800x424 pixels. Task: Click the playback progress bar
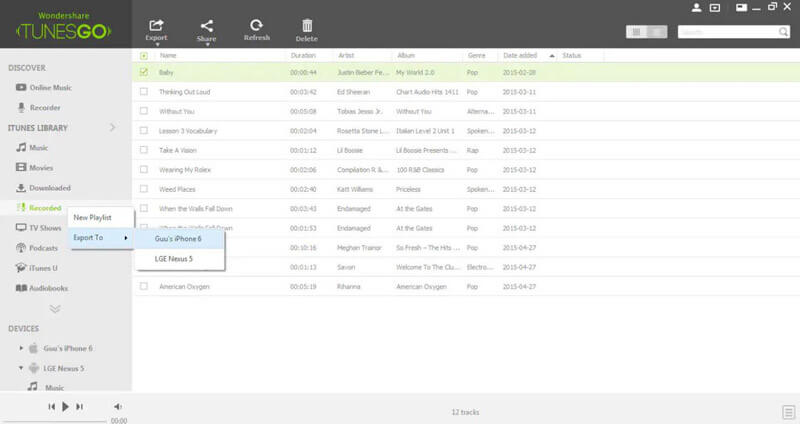(x=54, y=422)
